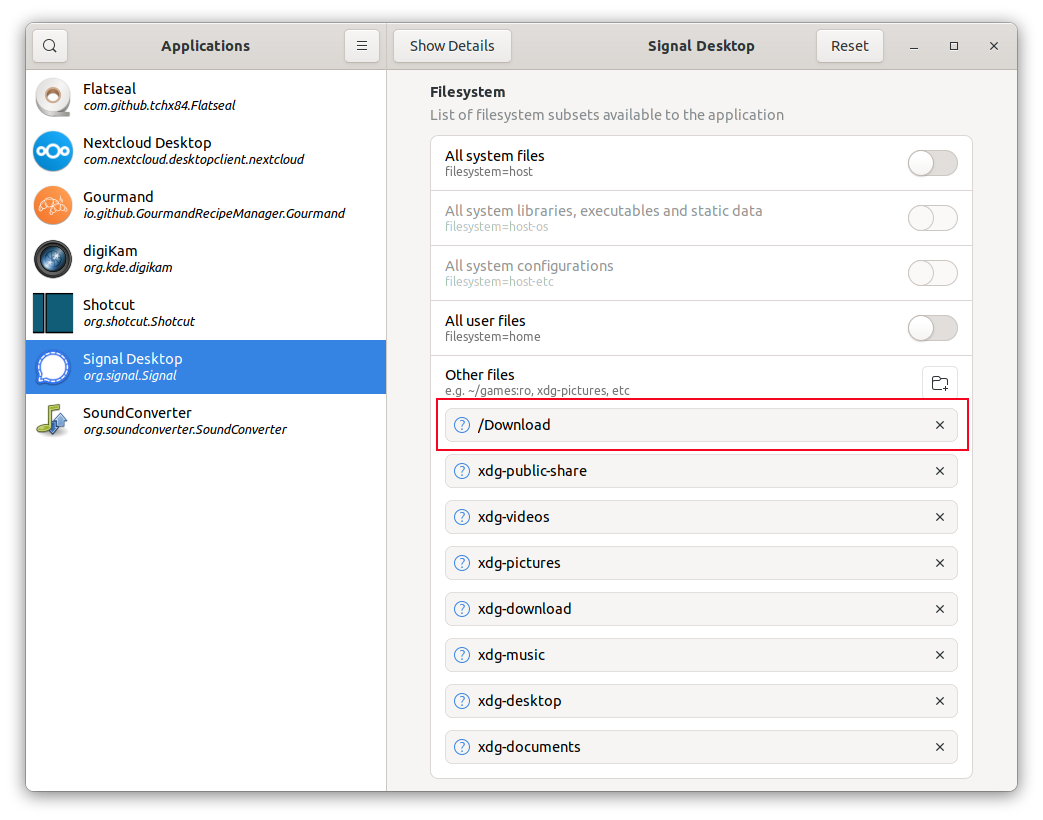The image size is (1043, 820).
Task: Close the Flatseal window
Action: [994, 46]
